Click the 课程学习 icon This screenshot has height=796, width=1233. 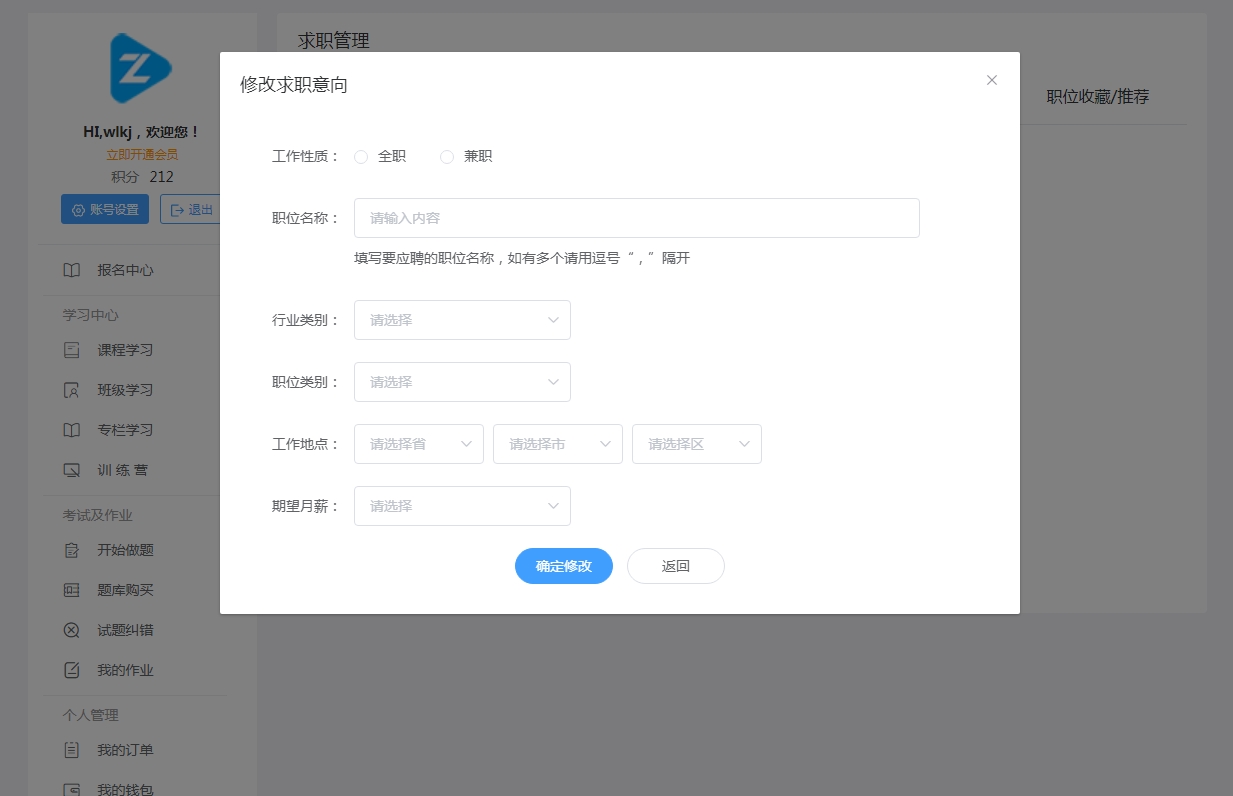[71, 350]
